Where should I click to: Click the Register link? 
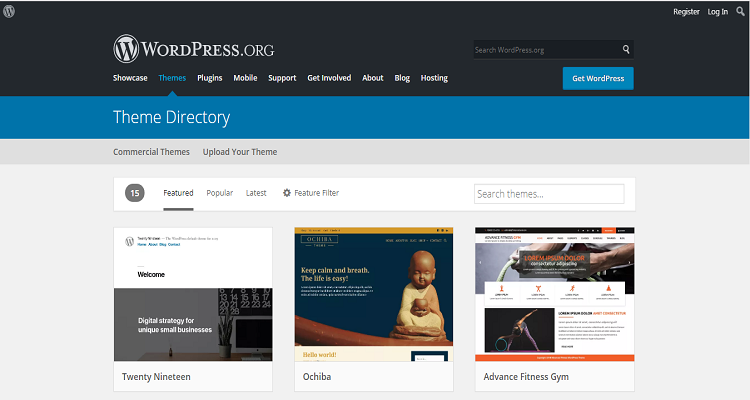[686, 12]
